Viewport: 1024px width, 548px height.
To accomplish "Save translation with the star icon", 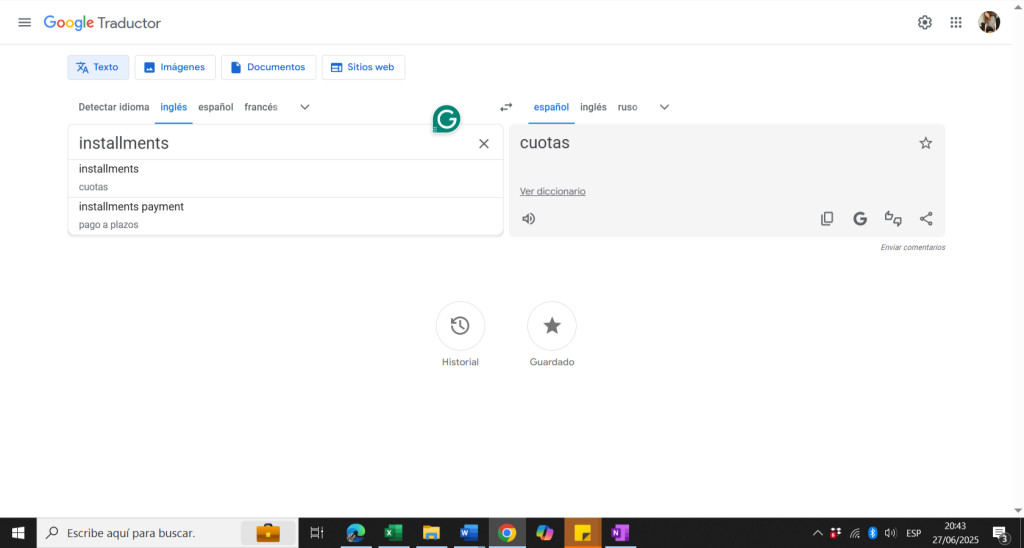I will point(925,143).
